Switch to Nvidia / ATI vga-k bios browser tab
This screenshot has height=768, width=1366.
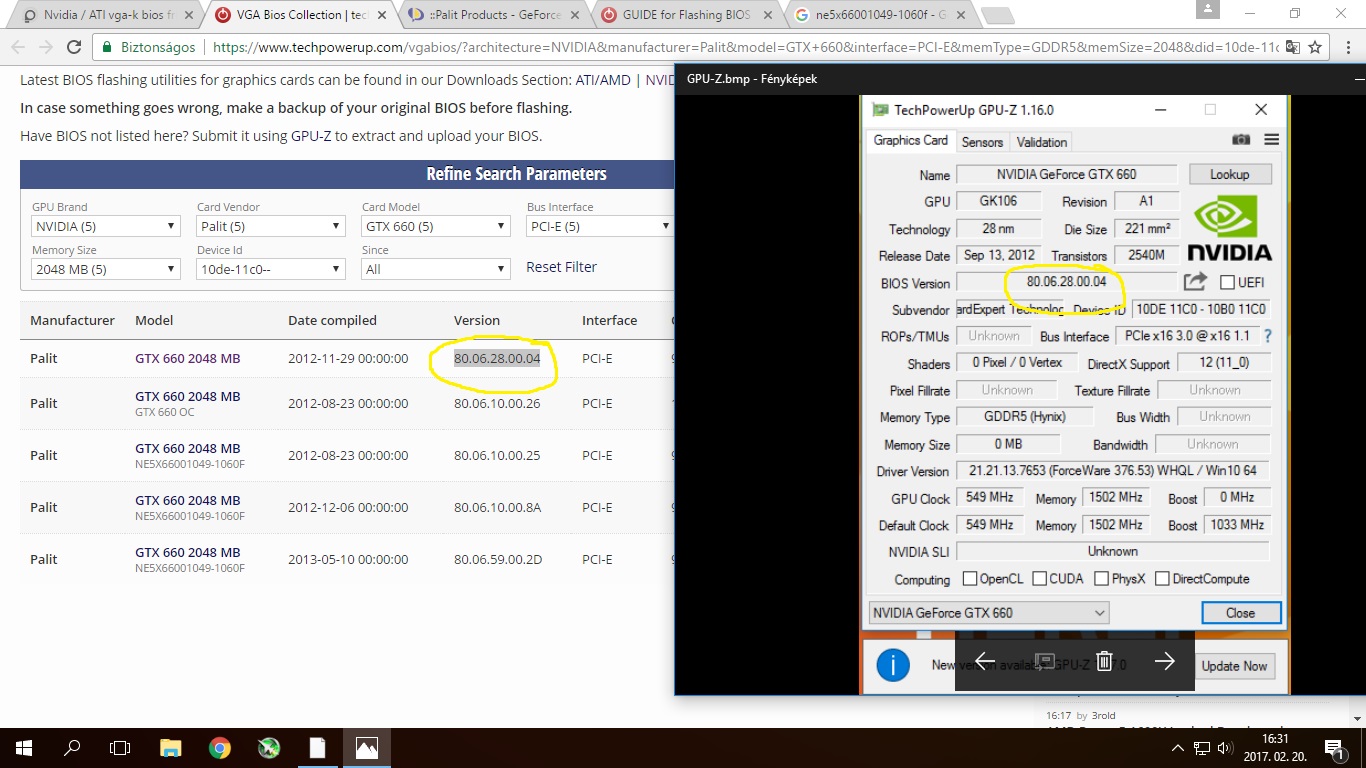[x=106, y=15]
